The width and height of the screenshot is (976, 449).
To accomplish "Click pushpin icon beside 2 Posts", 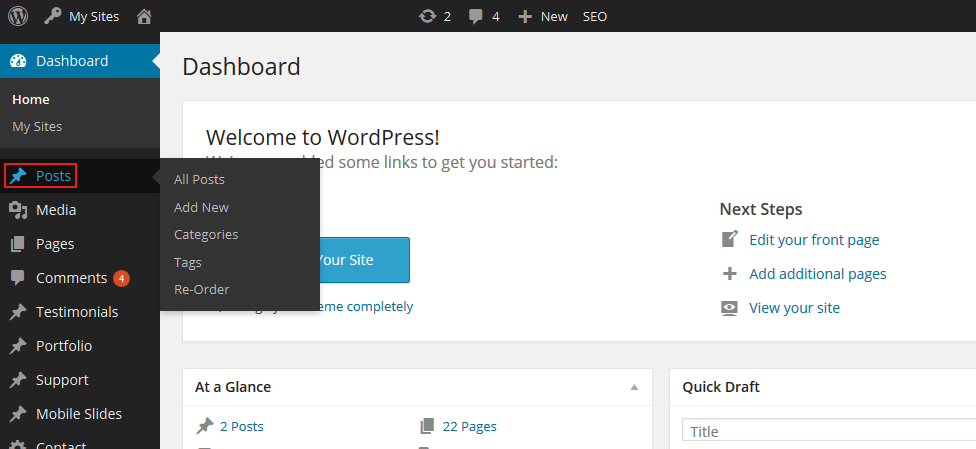I will [x=205, y=426].
